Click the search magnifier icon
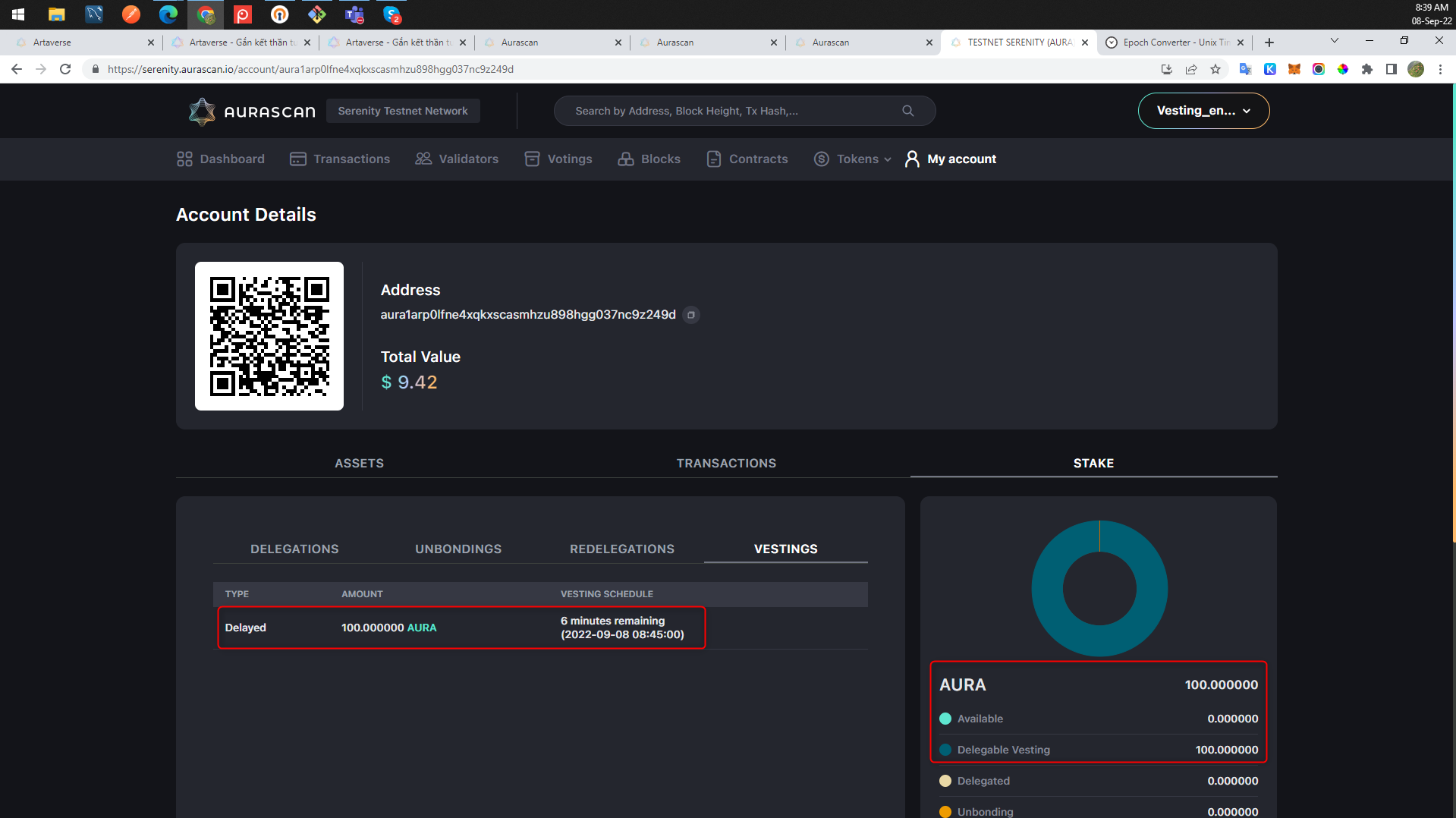 907,110
